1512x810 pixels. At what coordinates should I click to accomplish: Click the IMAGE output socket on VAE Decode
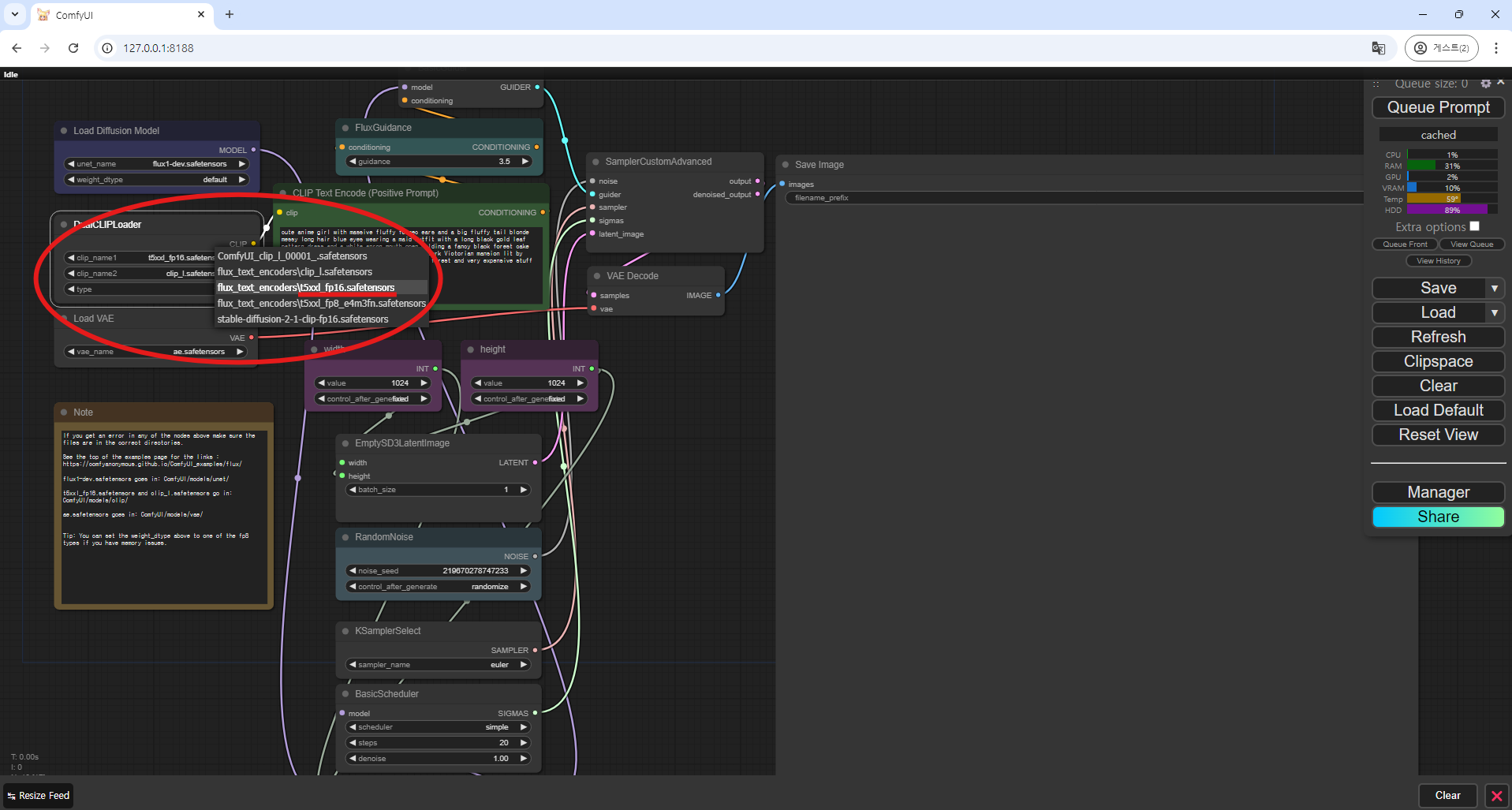click(718, 295)
